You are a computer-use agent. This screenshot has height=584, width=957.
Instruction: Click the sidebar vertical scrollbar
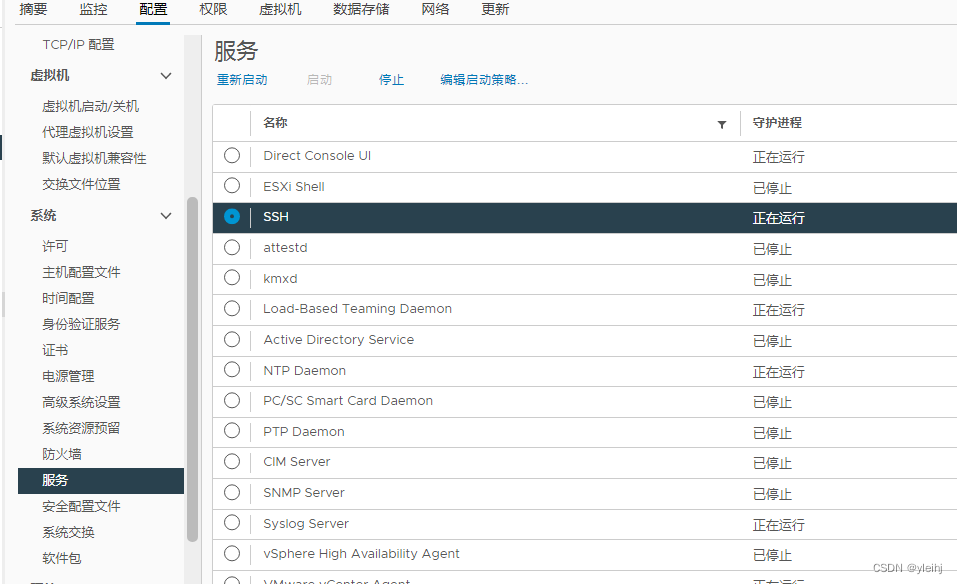click(x=192, y=369)
